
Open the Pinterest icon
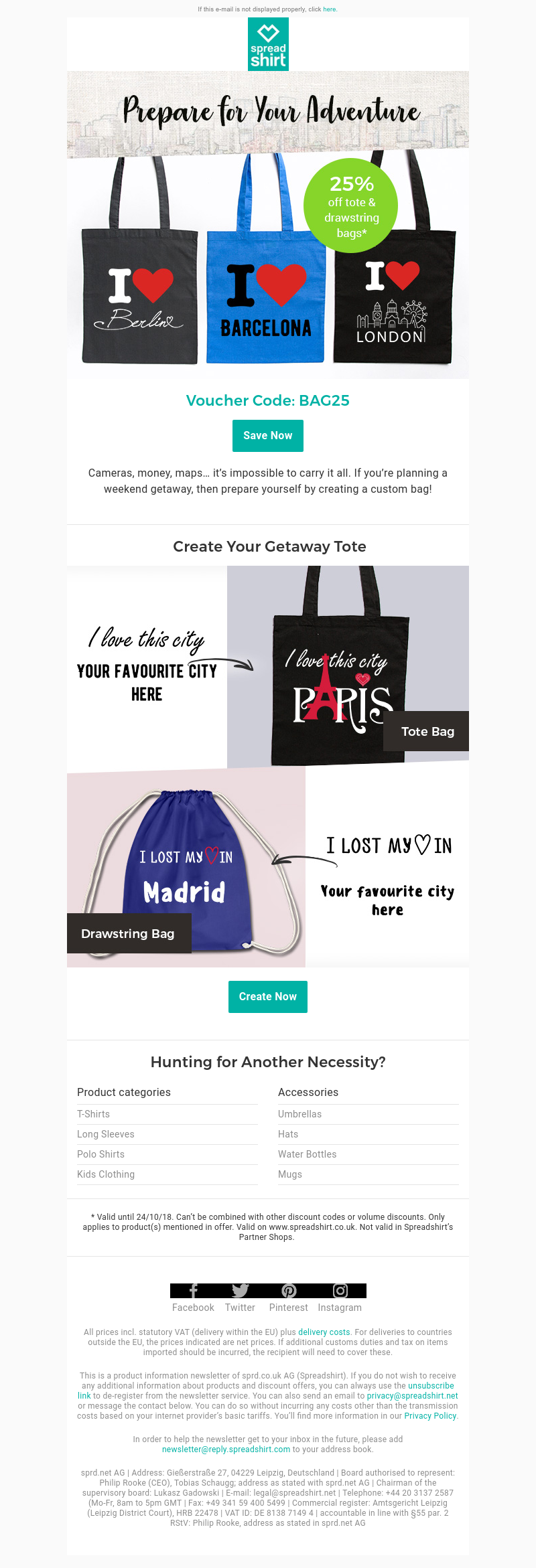289,1290
